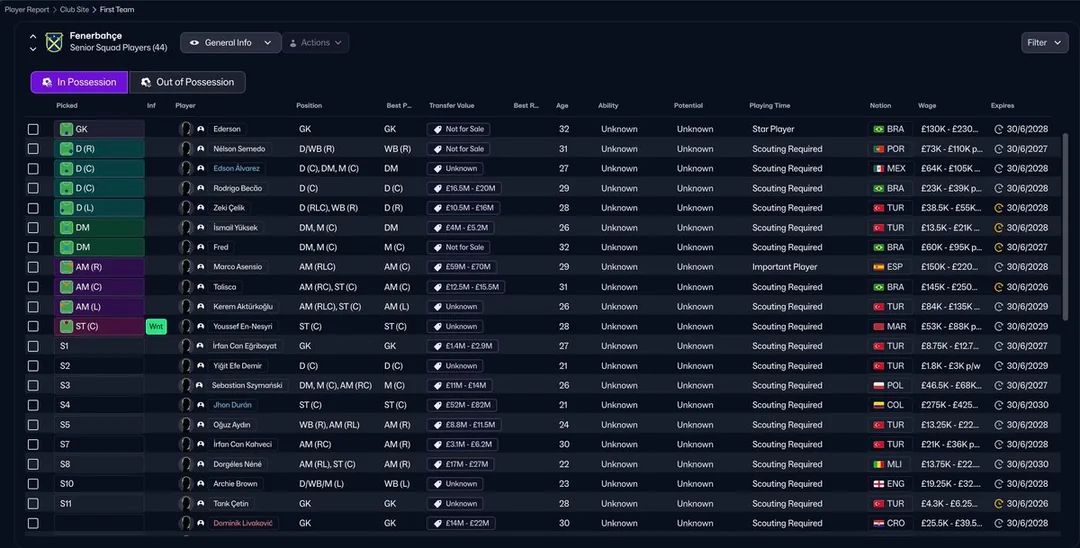Viewport: 1080px width, 548px height.
Task: Click contract clock icon in Tarık Çetin's row
Action: point(998,504)
